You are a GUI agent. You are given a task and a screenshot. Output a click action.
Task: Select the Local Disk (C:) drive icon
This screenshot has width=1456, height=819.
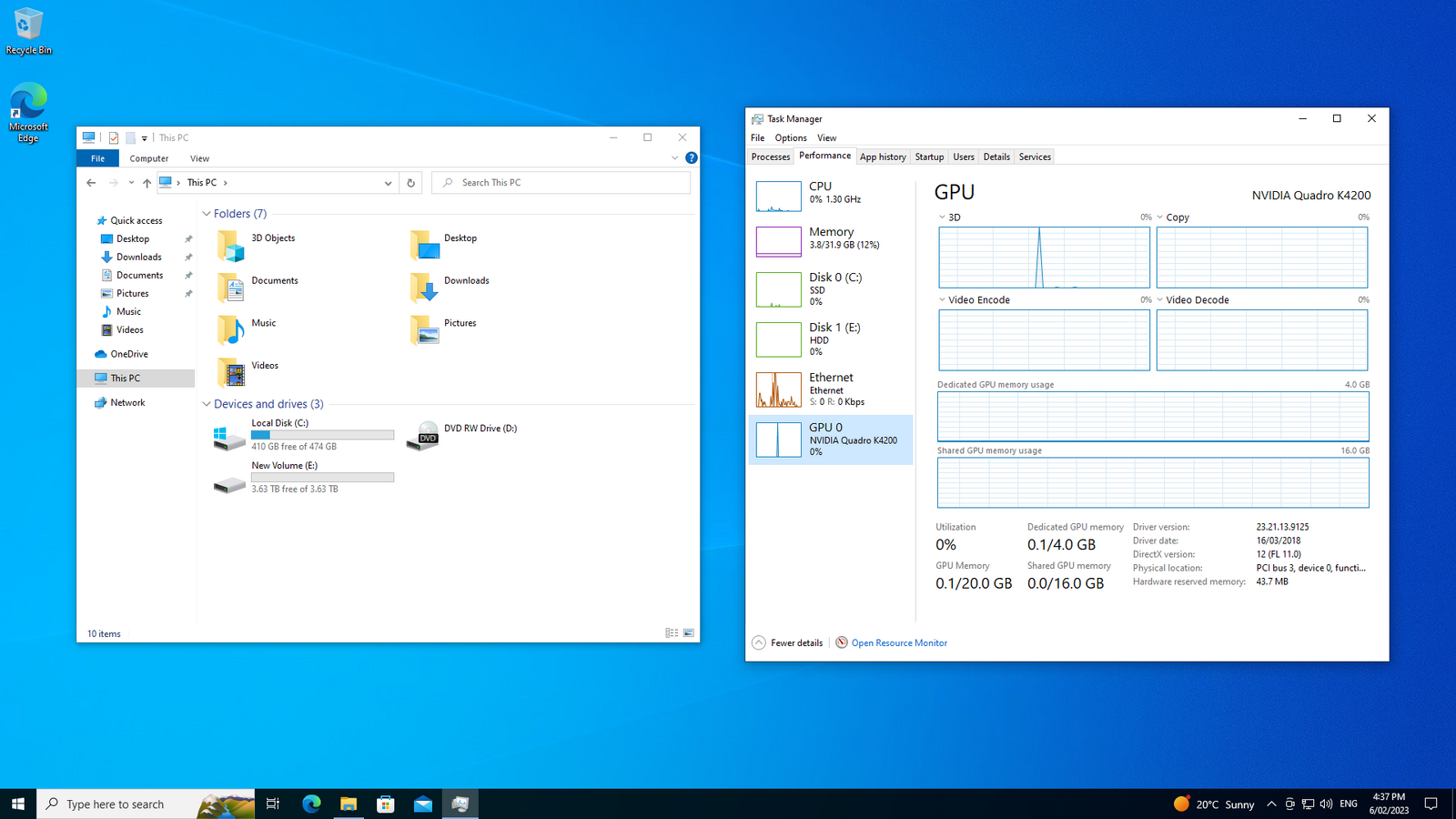(229, 438)
